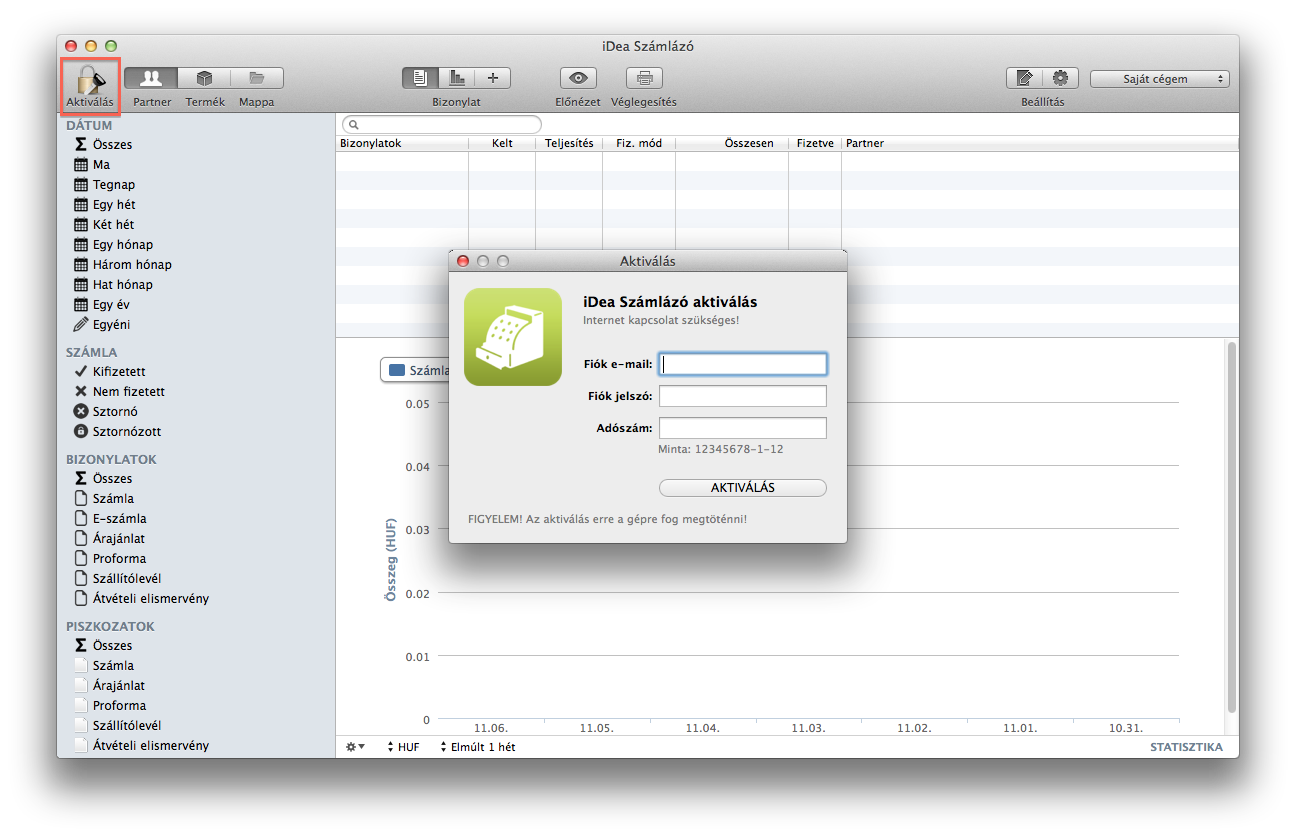Open the Elmúlt 1 hét period selector

pos(477,747)
